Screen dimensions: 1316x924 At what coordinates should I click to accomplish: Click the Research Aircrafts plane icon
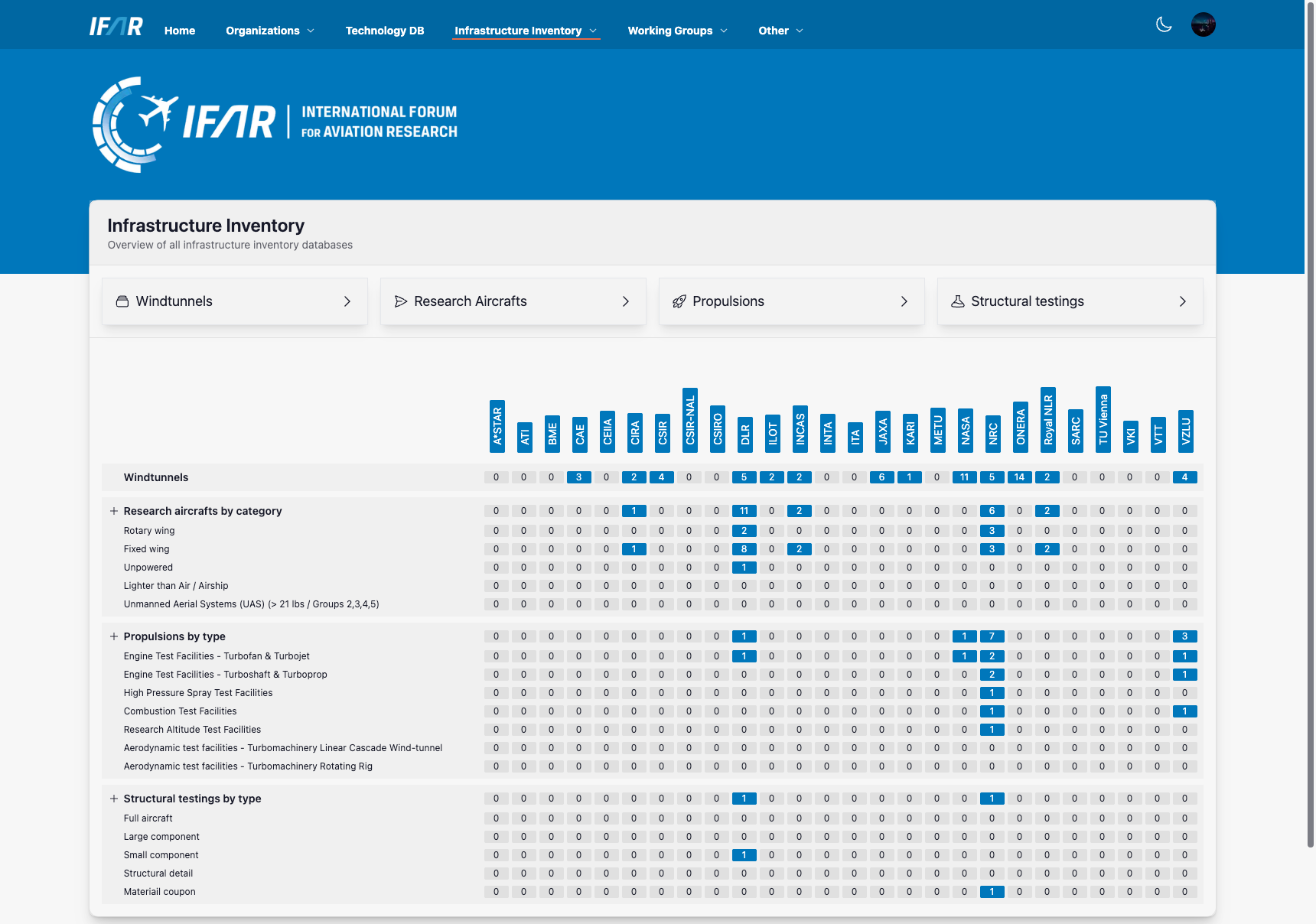pyautogui.click(x=401, y=301)
